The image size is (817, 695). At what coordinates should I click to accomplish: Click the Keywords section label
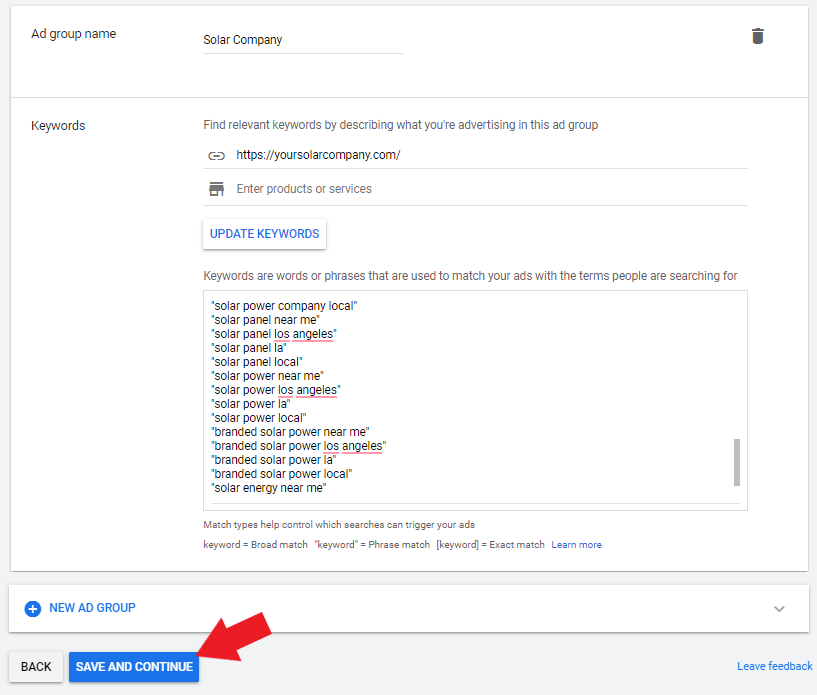58,125
